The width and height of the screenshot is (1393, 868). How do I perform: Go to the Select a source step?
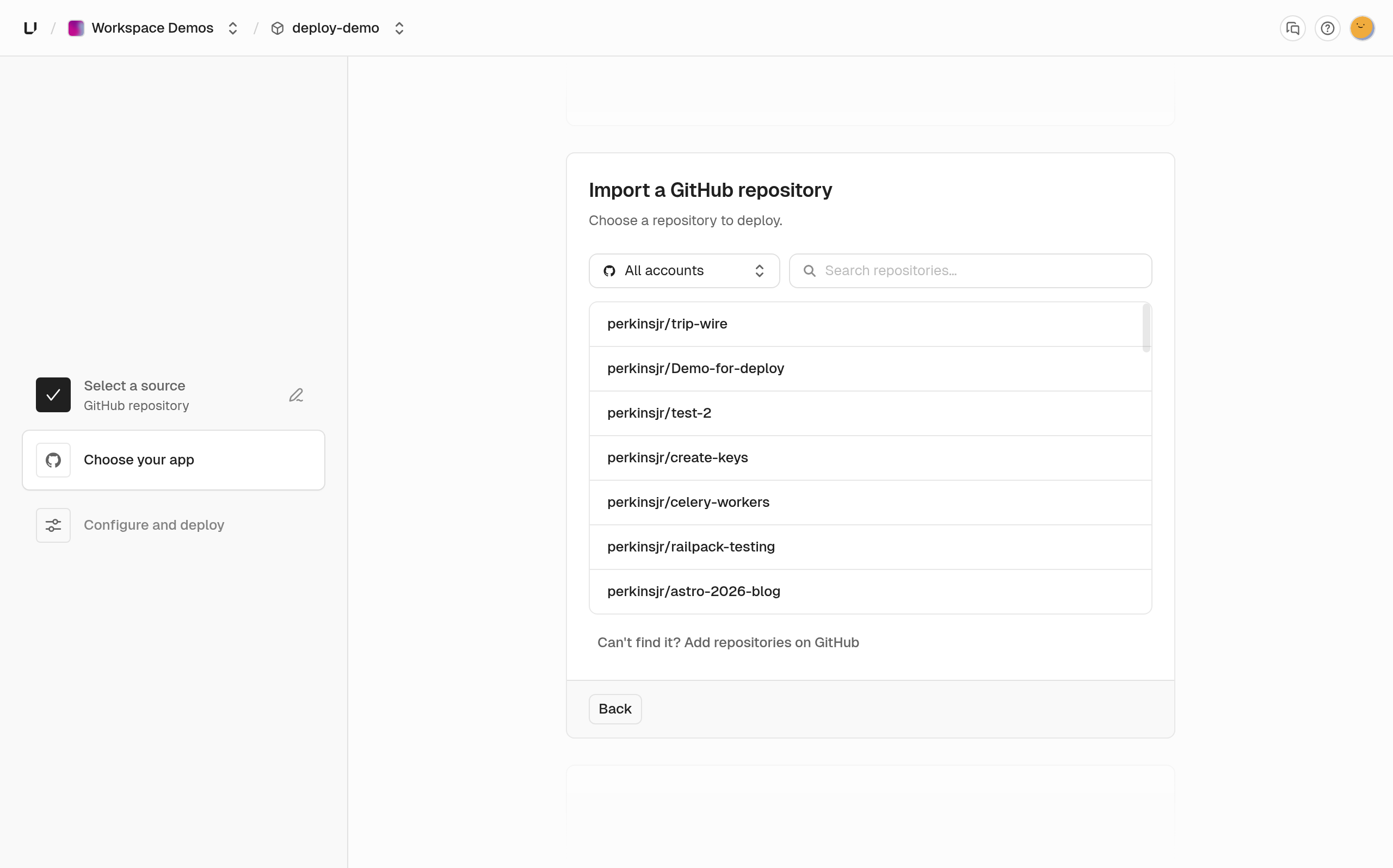(x=174, y=395)
